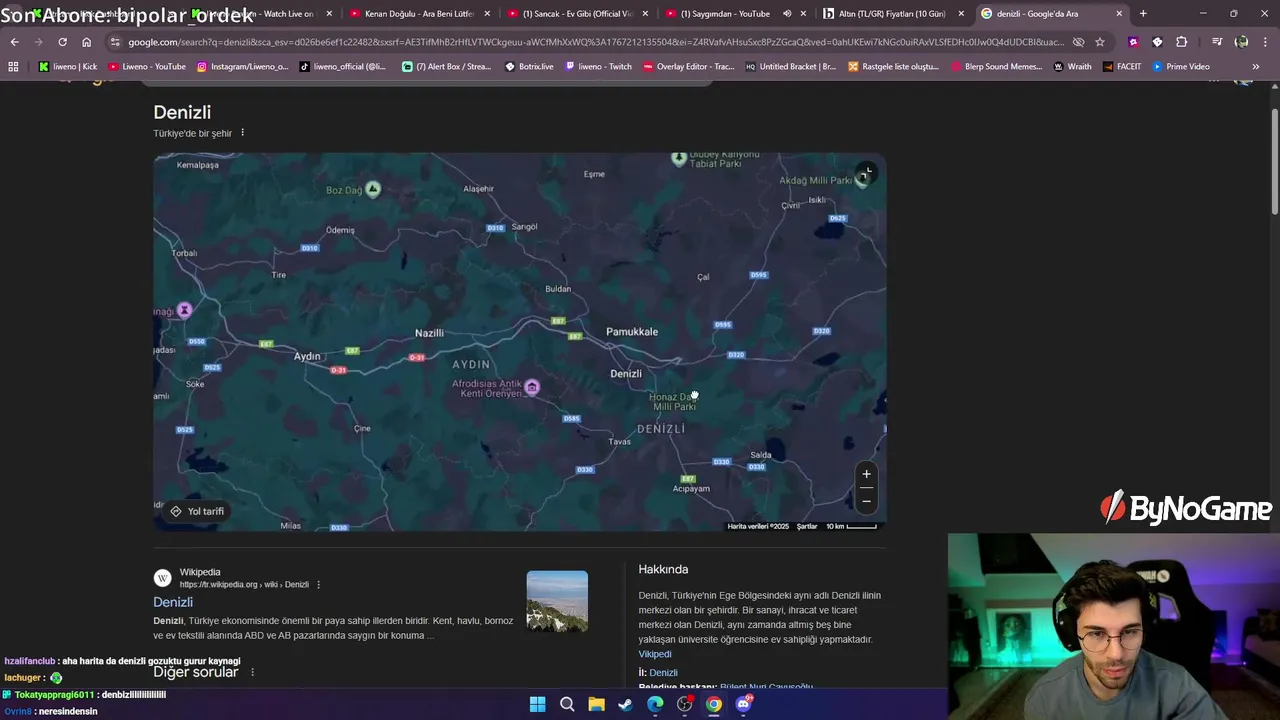Viewport: 1280px width, 720px height.
Task: Open more options next to Türkiye'de bir şehir
Action: tap(242, 133)
